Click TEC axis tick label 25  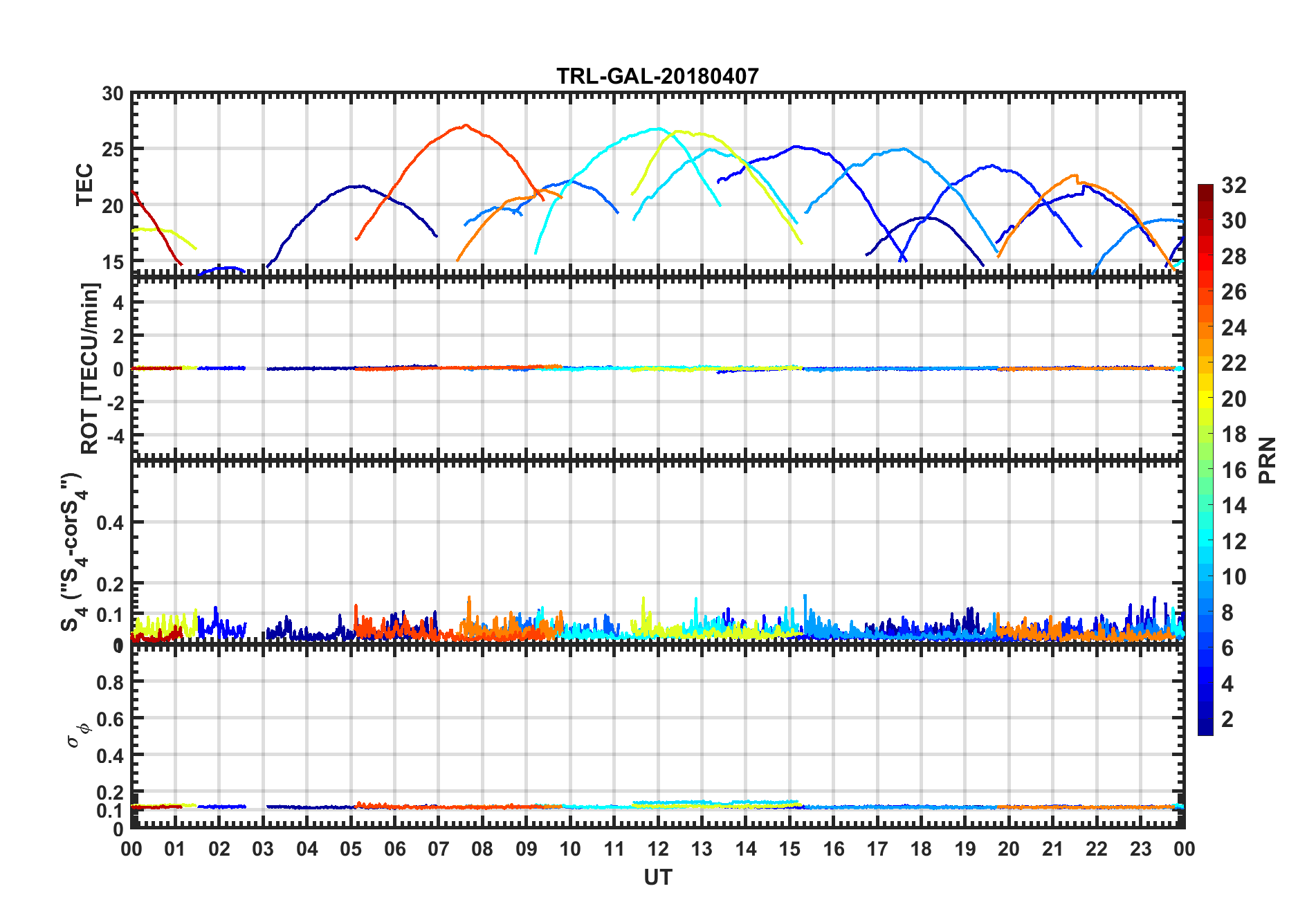113,149
